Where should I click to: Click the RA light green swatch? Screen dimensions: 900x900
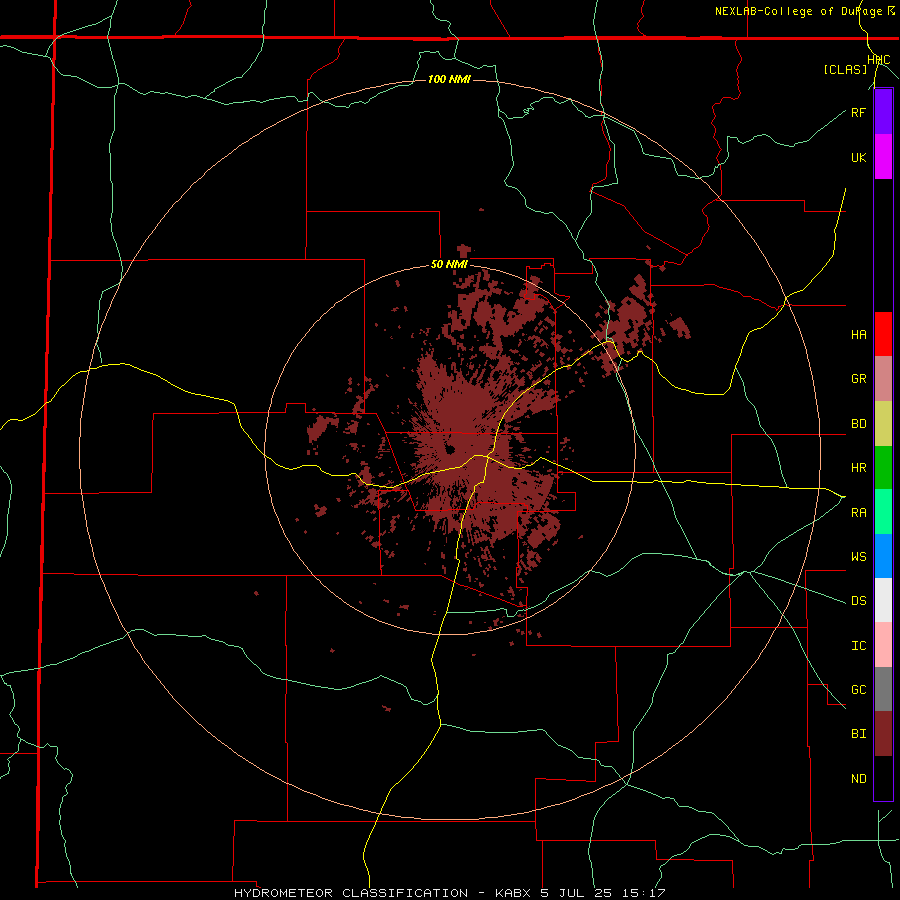(883, 512)
